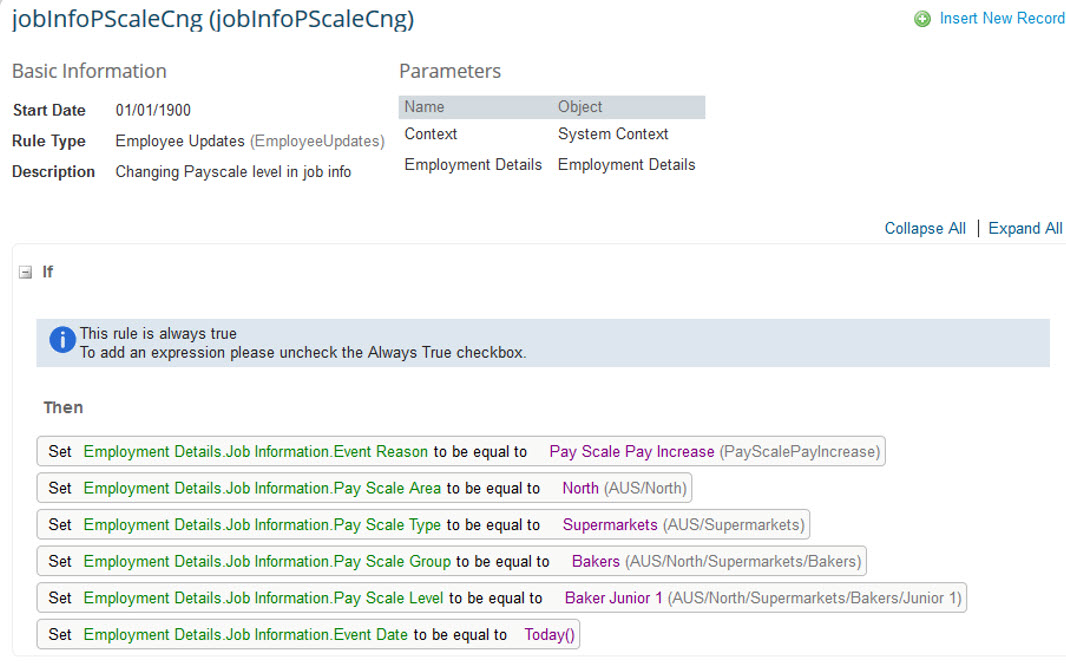Click the green plus Insert New Record icon
This screenshot has height=672, width=1066.
[x=922, y=19]
